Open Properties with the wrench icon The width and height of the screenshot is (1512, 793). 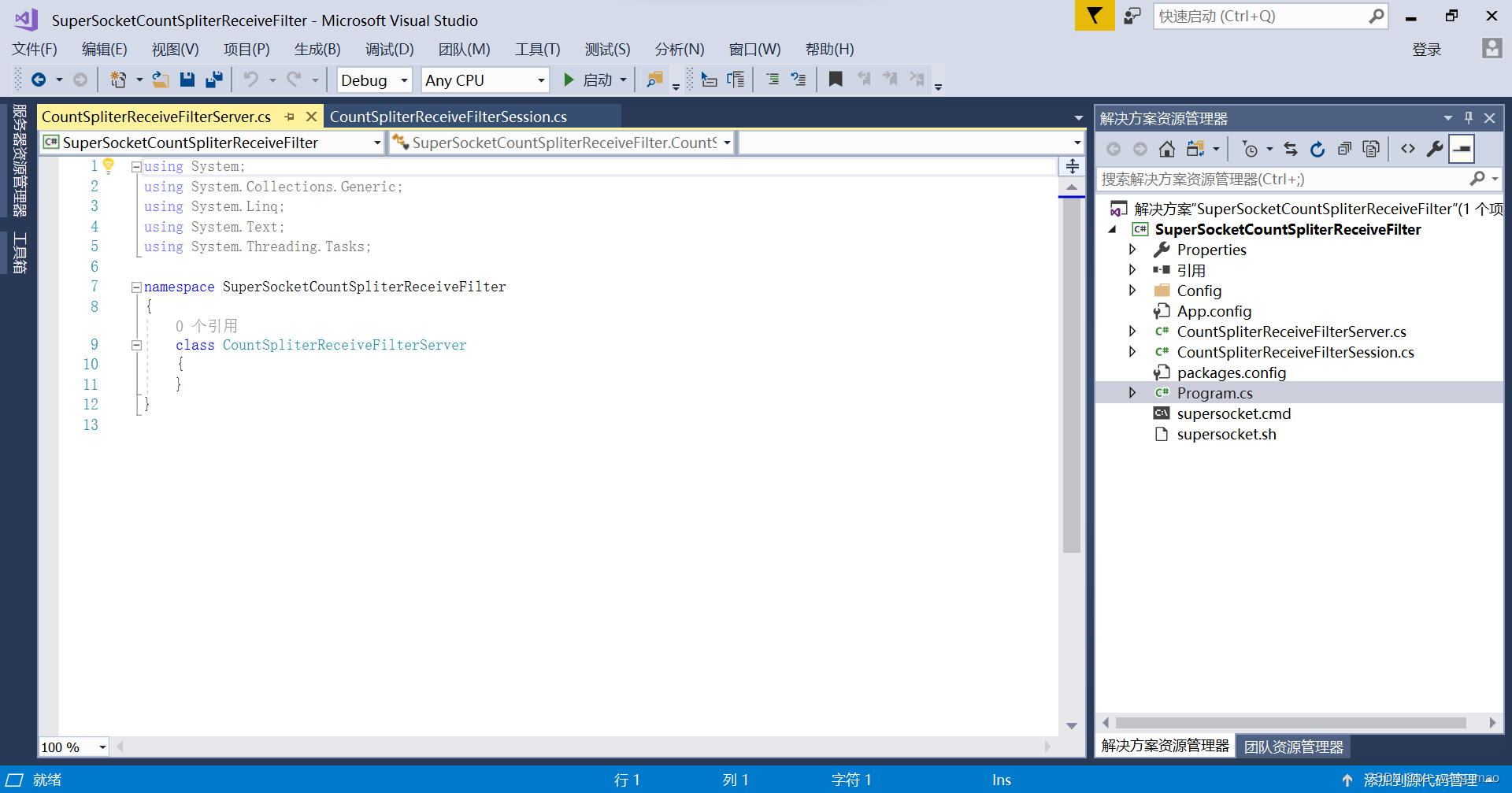pyautogui.click(x=1435, y=149)
